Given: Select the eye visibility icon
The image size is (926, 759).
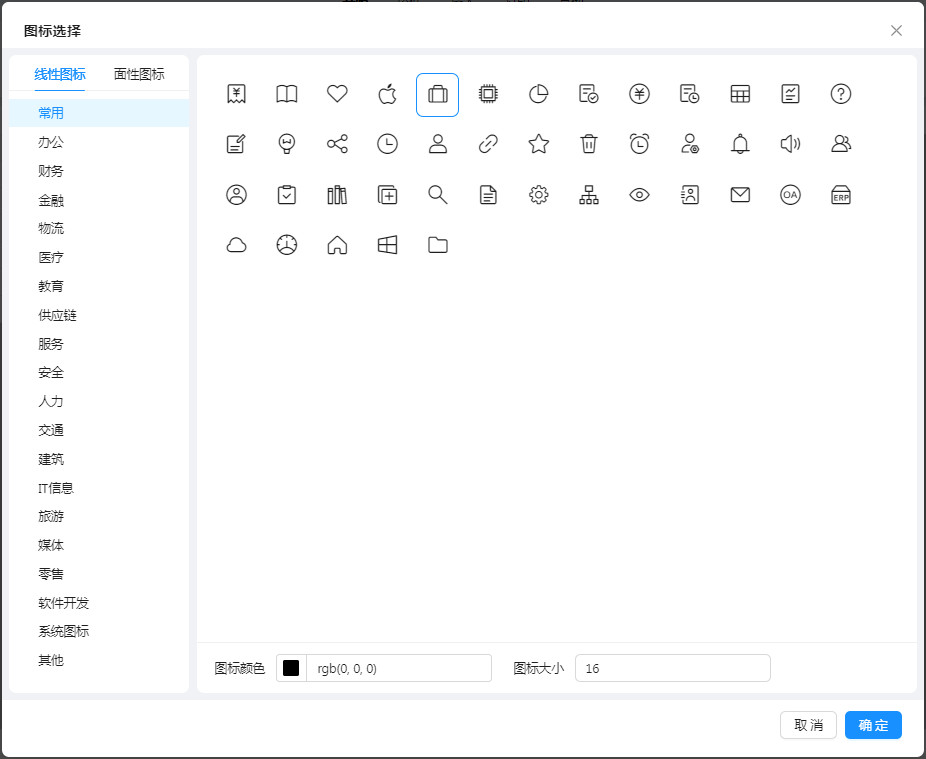Looking at the screenshot, I should point(639,195).
